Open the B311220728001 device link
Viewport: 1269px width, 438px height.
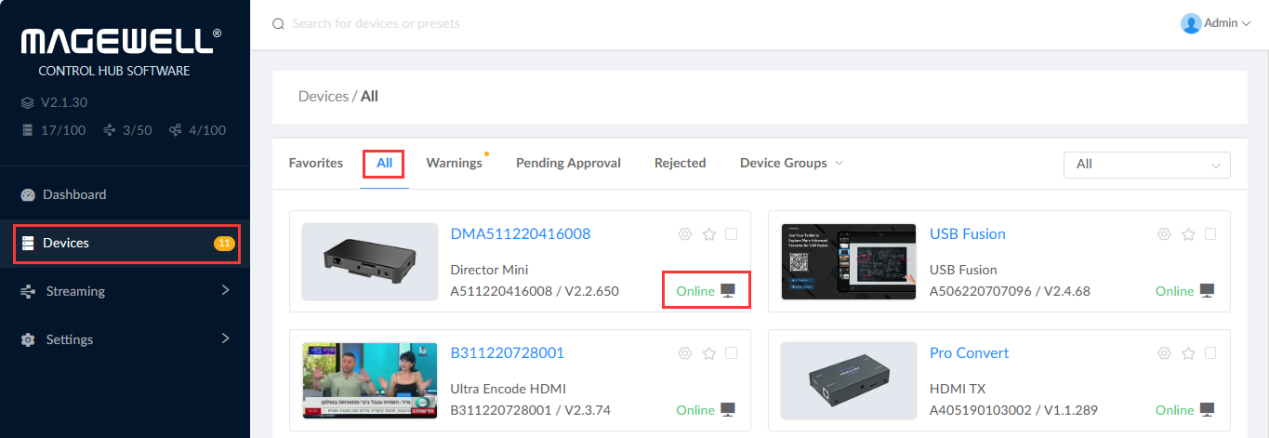click(508, 353)
